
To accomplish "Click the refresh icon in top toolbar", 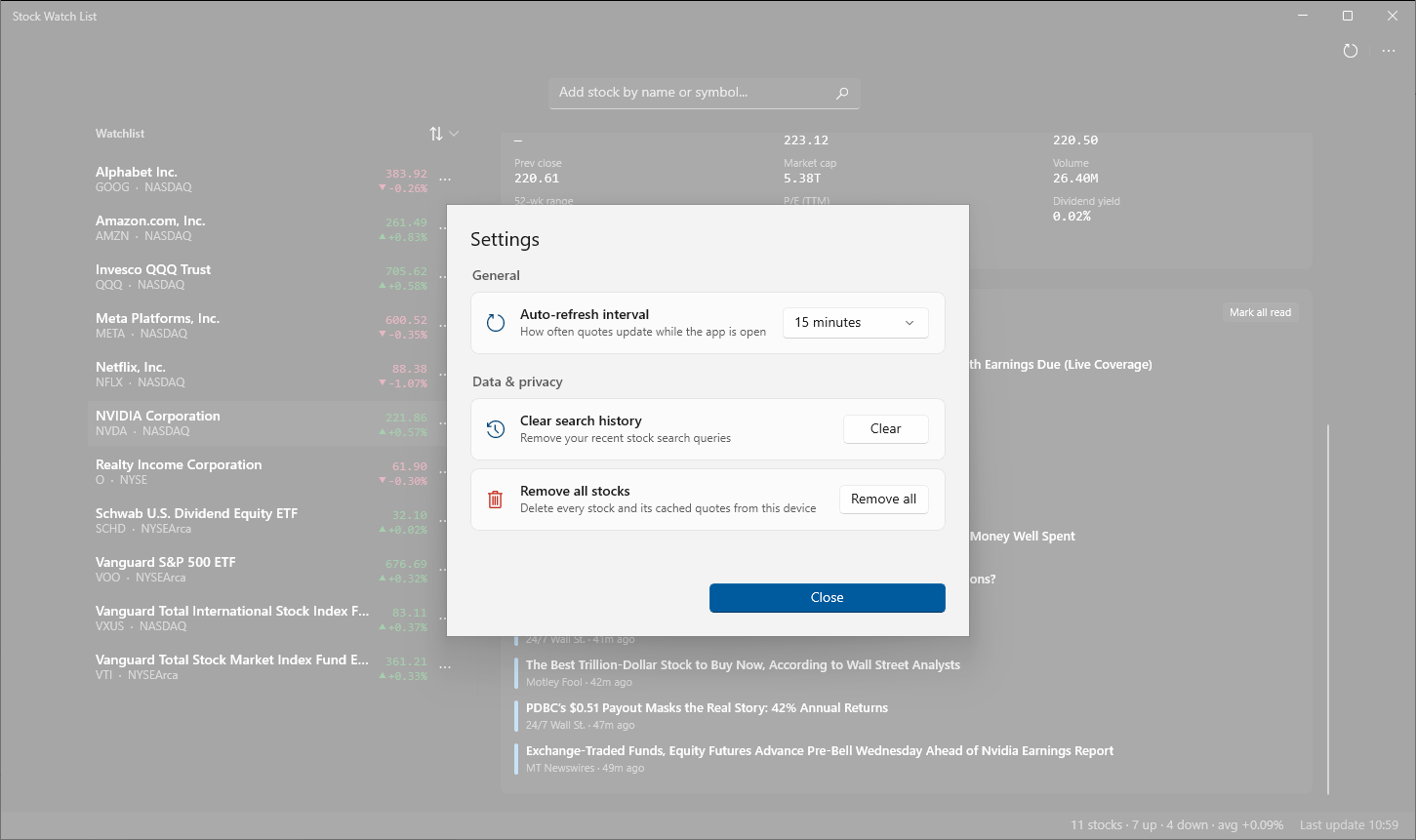I will click(x=1351, y=51).
